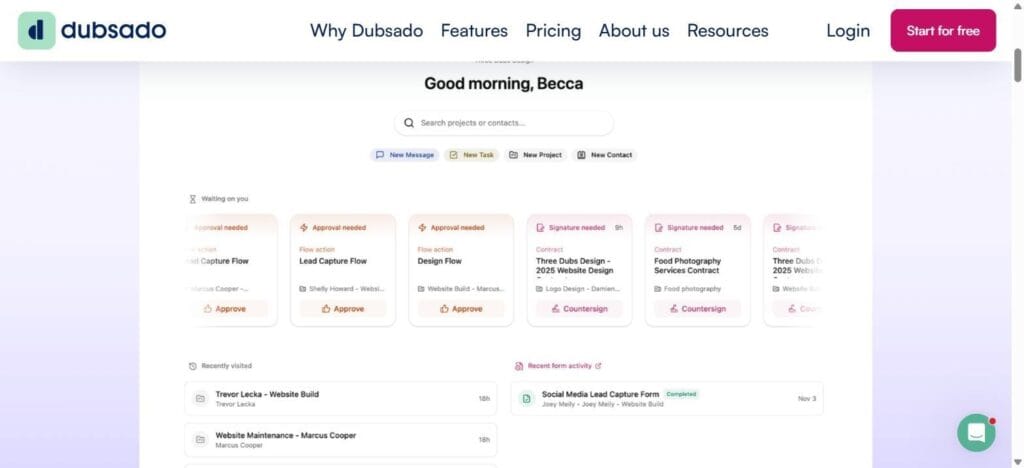Click the lightning icon on Shelly Howard's Lead Capture card
Viewport: 1024px width, 468px height.
304,228
